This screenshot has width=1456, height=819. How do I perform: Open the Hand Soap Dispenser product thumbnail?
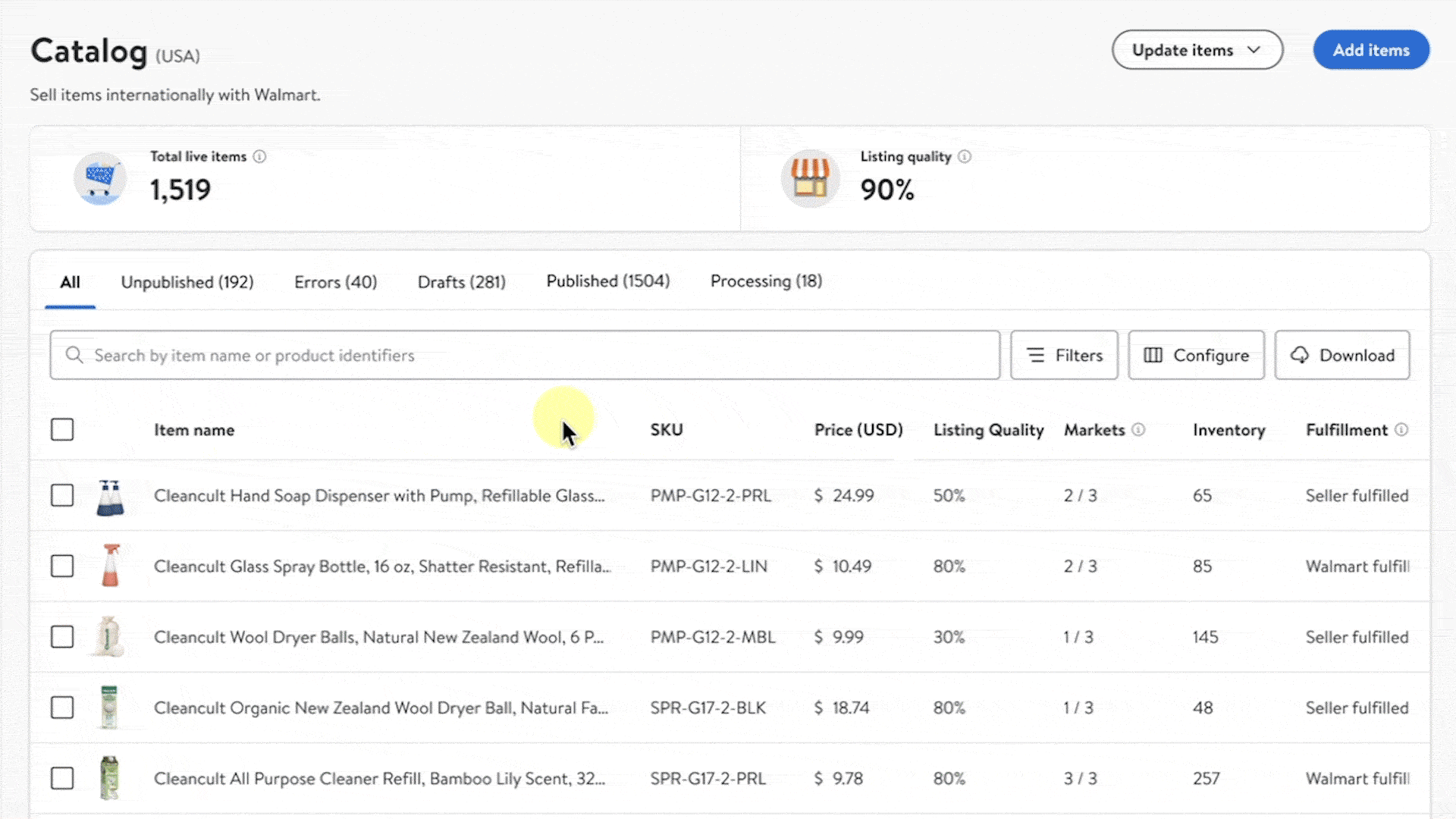click(110, 497)
